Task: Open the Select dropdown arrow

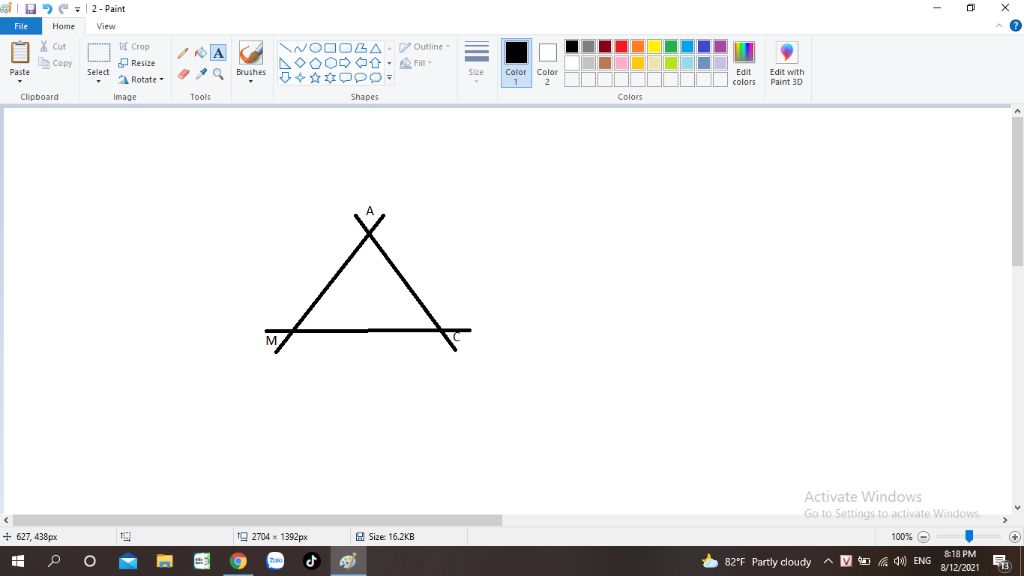Action: coord(99,81)
